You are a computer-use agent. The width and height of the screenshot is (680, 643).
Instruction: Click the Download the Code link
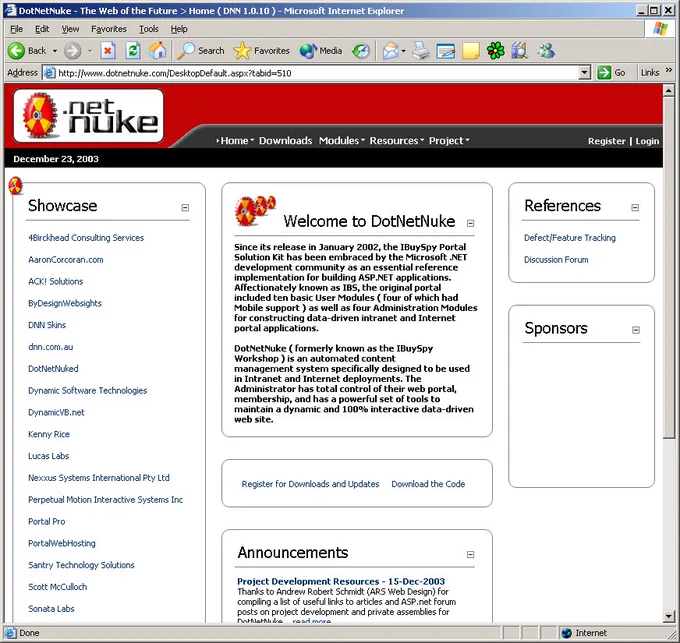pyautogui.click(x=428, y=484)
